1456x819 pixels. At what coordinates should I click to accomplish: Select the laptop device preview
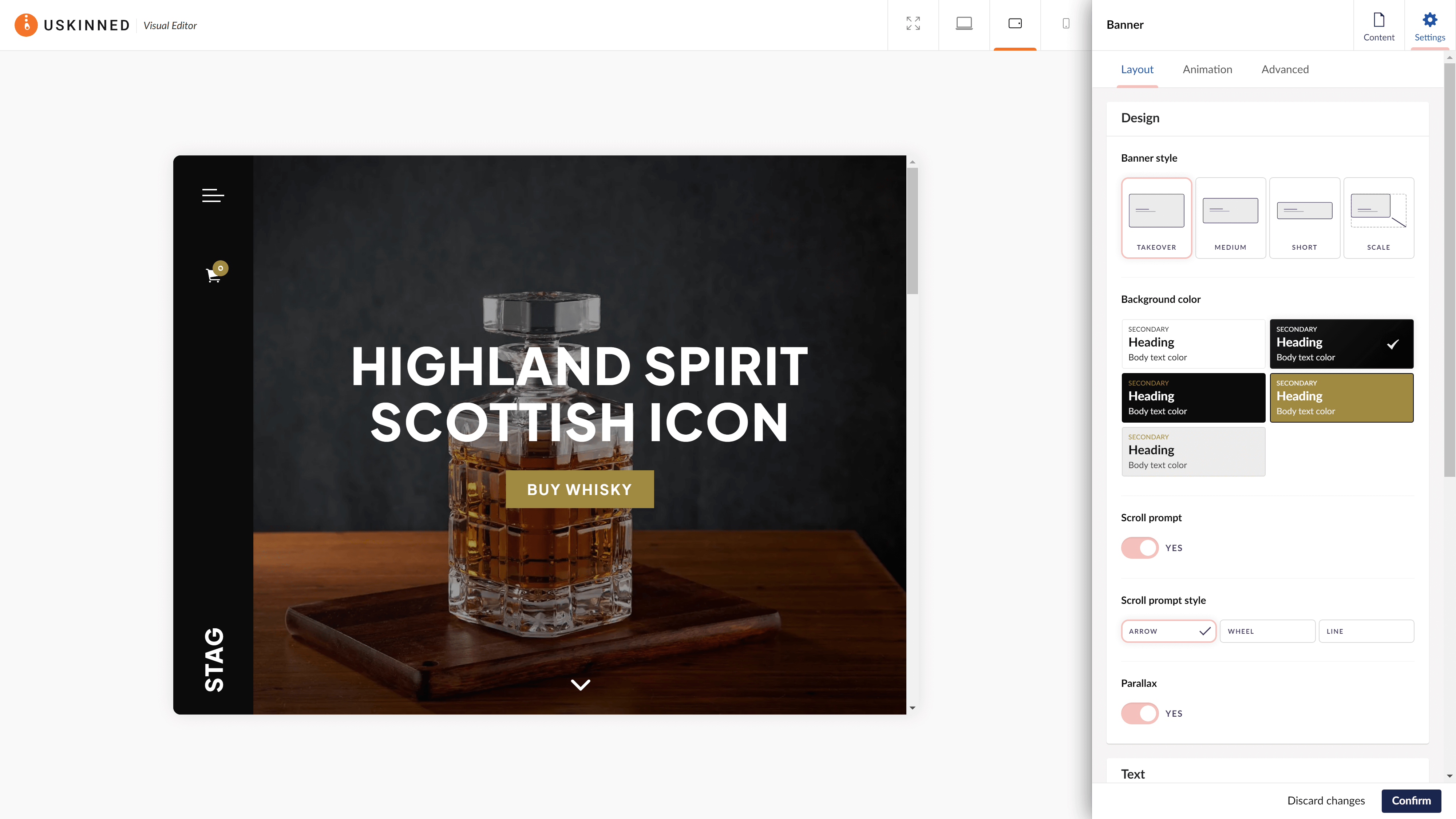point(964,24)
